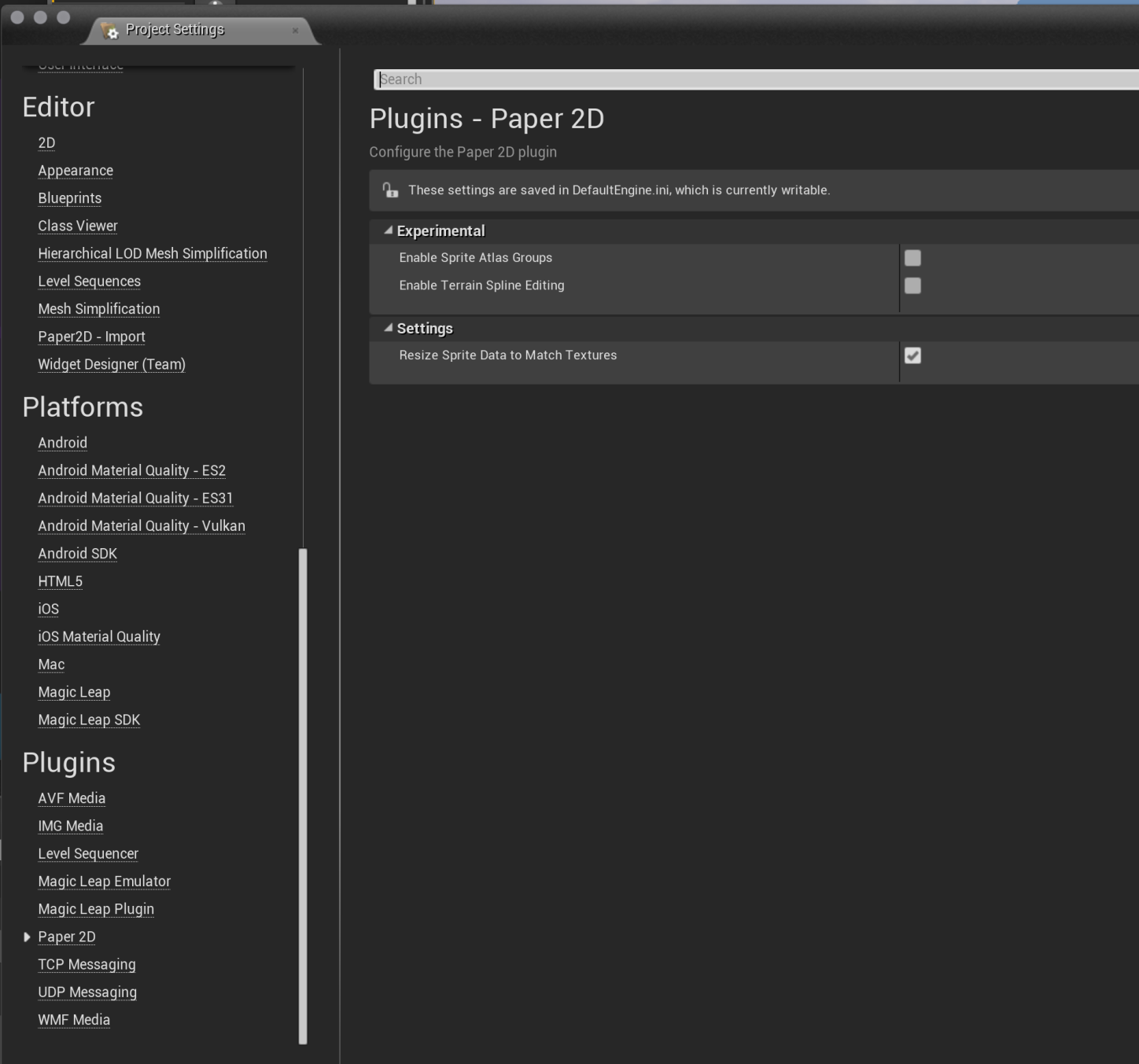
Task: Open Magic Leap Plugin settings
Action: point(96,909)
